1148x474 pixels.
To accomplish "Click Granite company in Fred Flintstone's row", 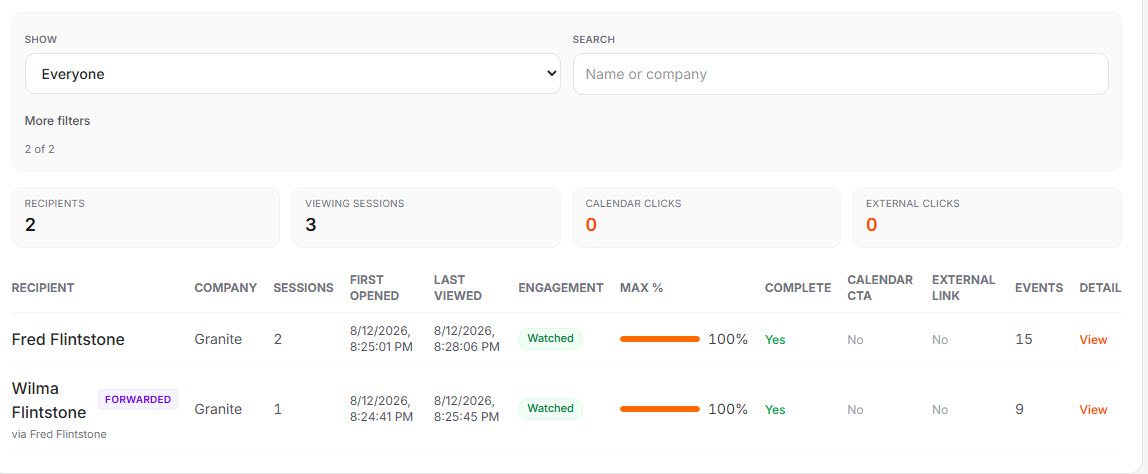I will coord(218,339).
